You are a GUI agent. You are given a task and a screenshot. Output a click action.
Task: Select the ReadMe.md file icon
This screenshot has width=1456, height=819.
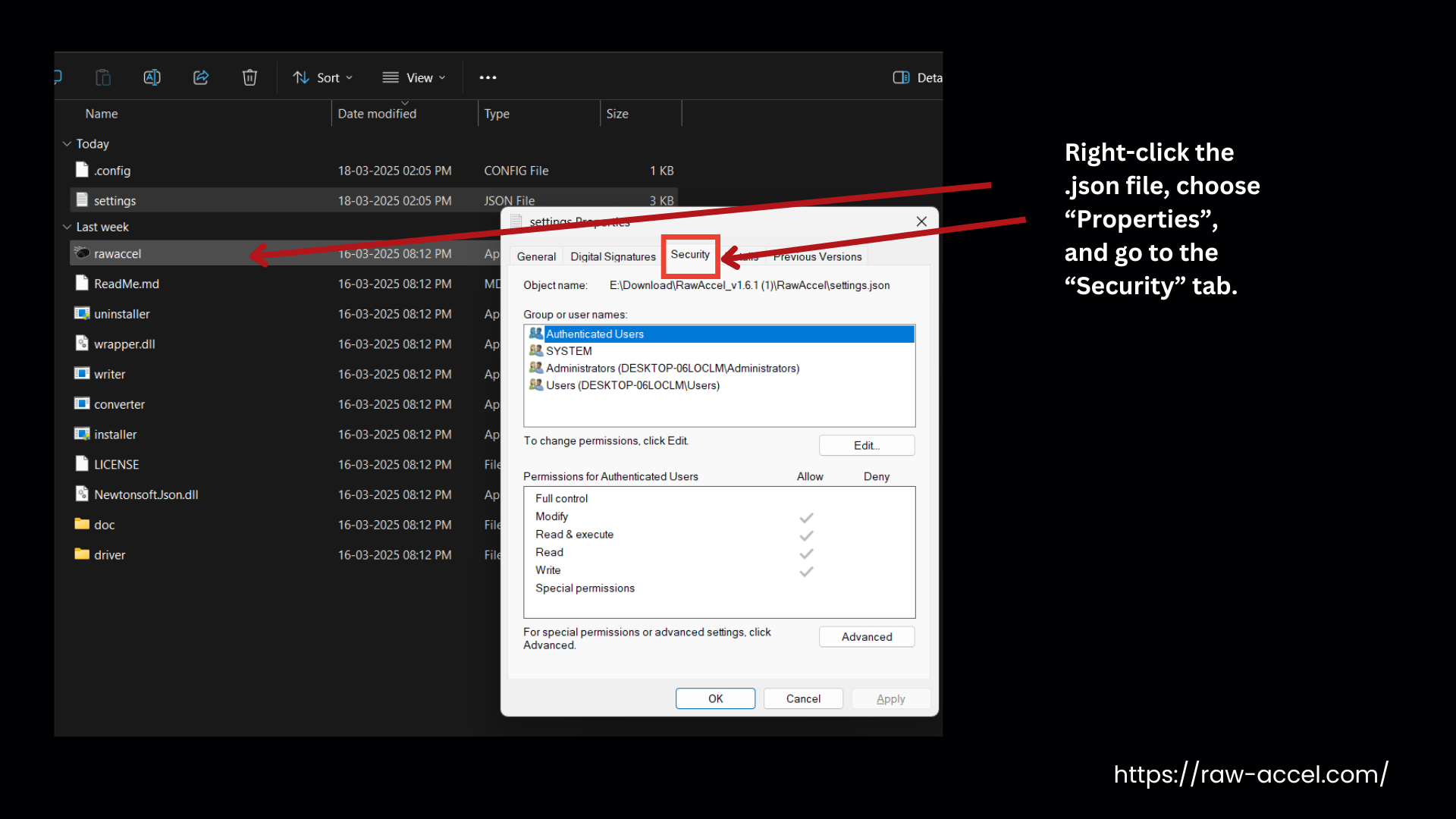click(82, 283)
